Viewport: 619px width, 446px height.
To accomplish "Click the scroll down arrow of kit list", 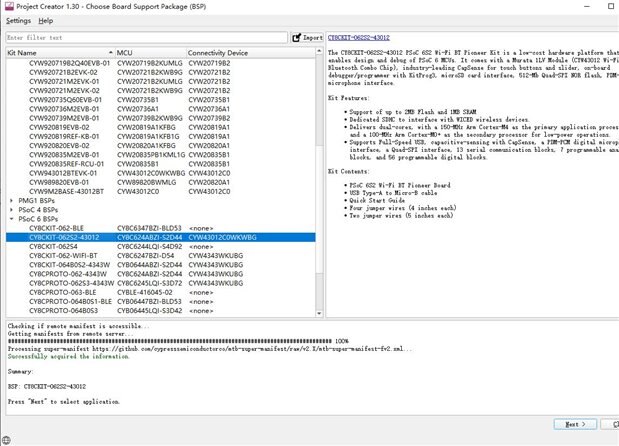I will [319, 313].
